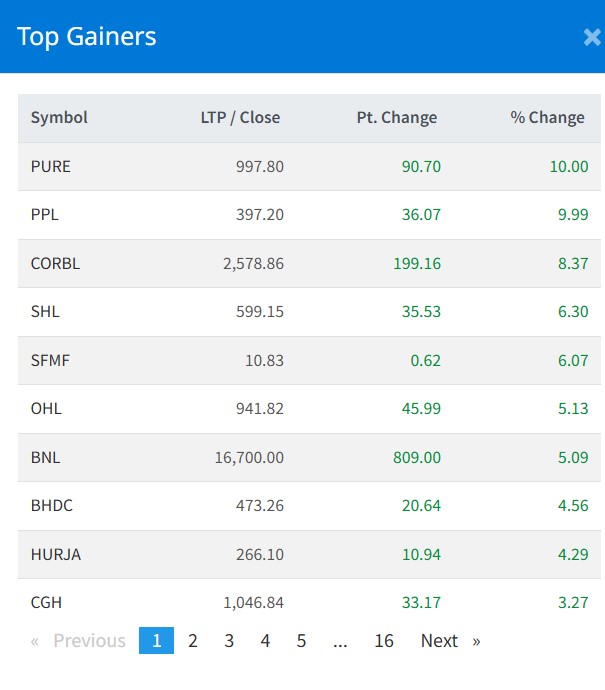Viewport: 605px width, 690px height.
Task: Click the Previous page link
Action: [79, 641]
